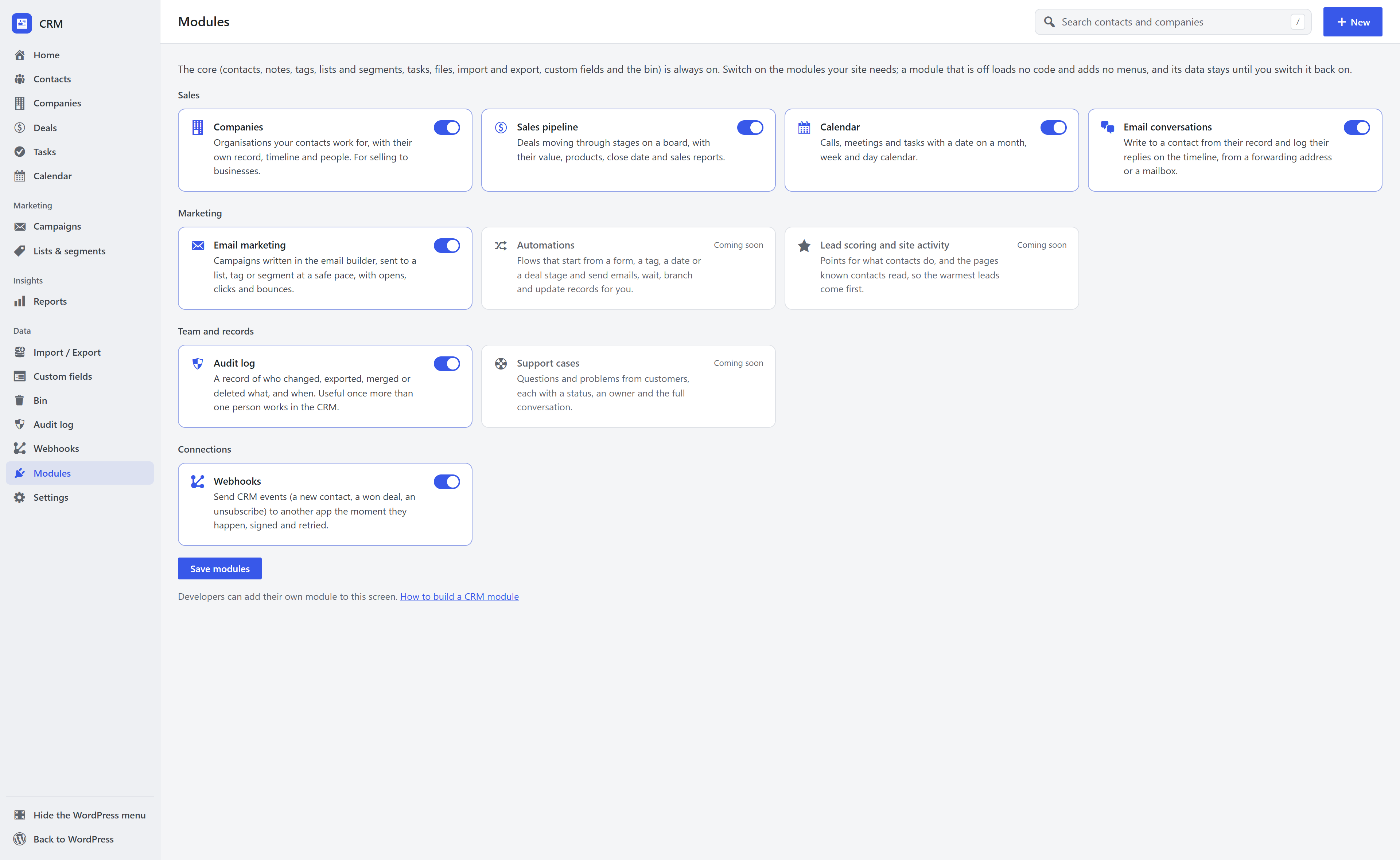Click the Webhooks card title
The width and height of the screenshot is (1400, 860).
[x=237, y=481]
